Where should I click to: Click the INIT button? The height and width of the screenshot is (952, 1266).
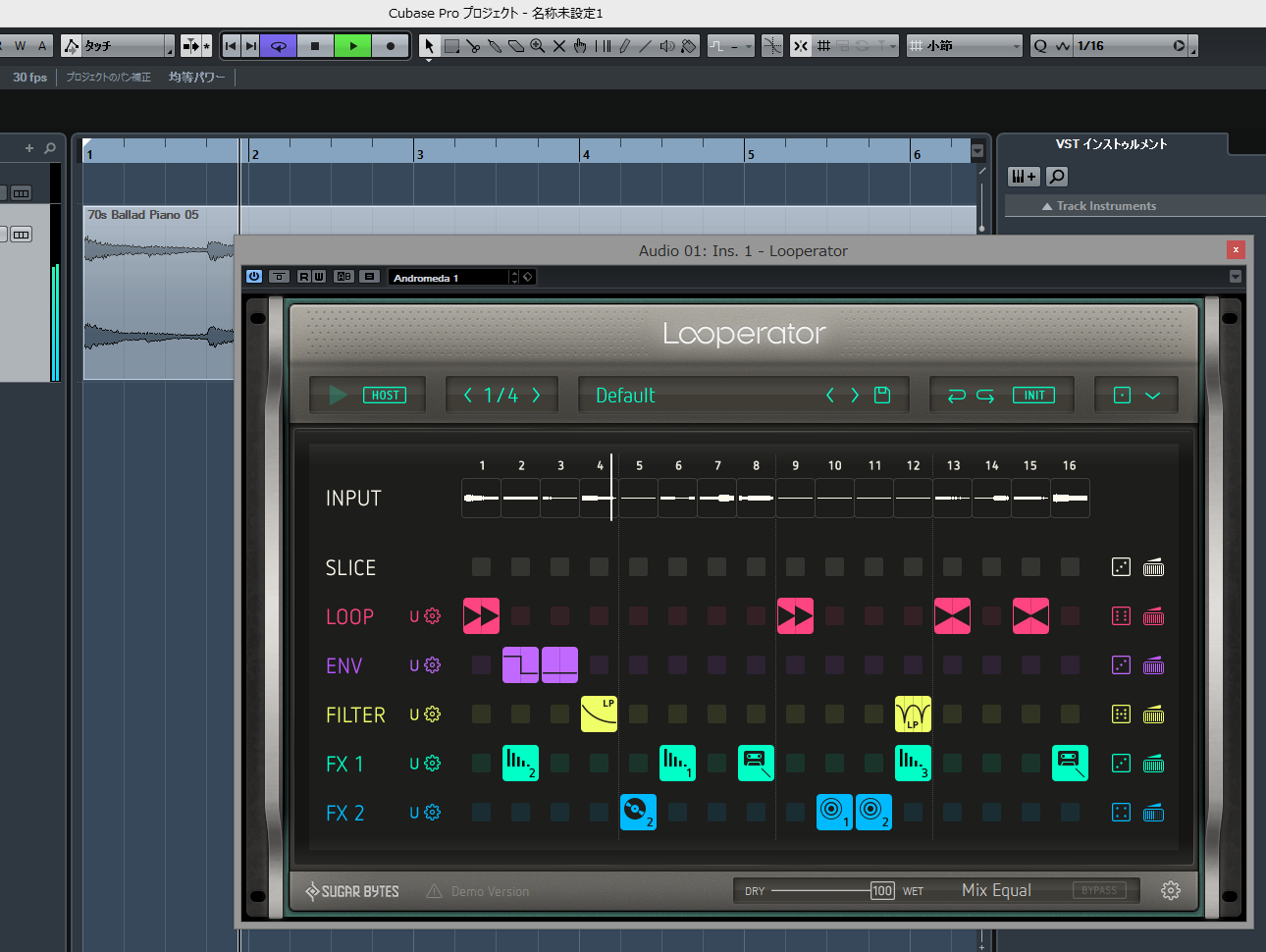tap(1034, 396)
